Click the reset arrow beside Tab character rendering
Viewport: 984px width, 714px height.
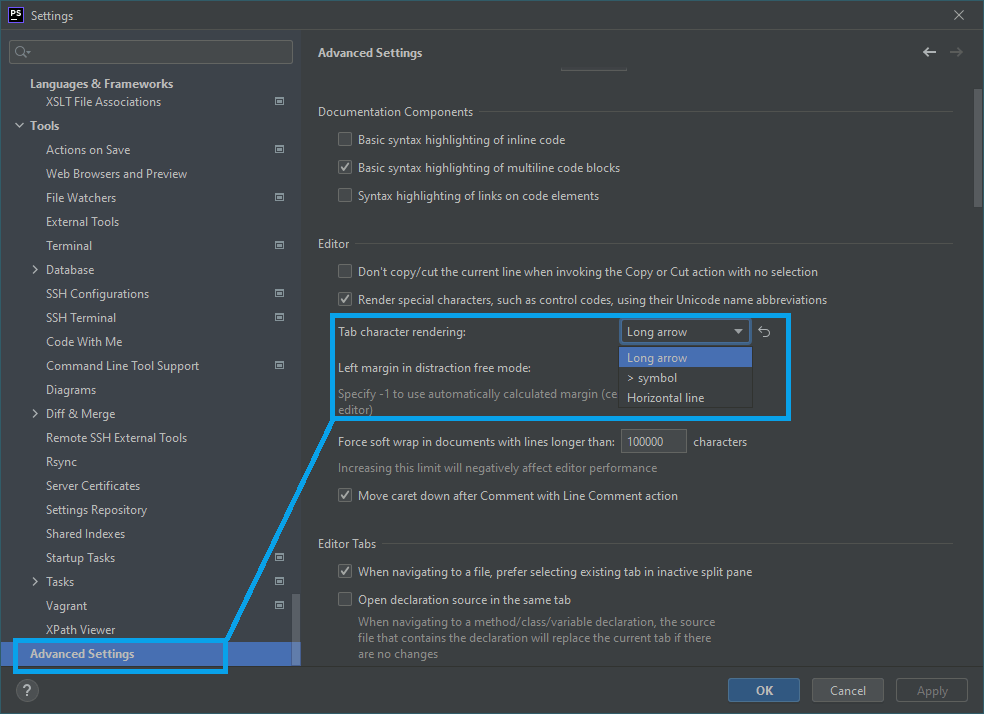click(x=763, y=331)
